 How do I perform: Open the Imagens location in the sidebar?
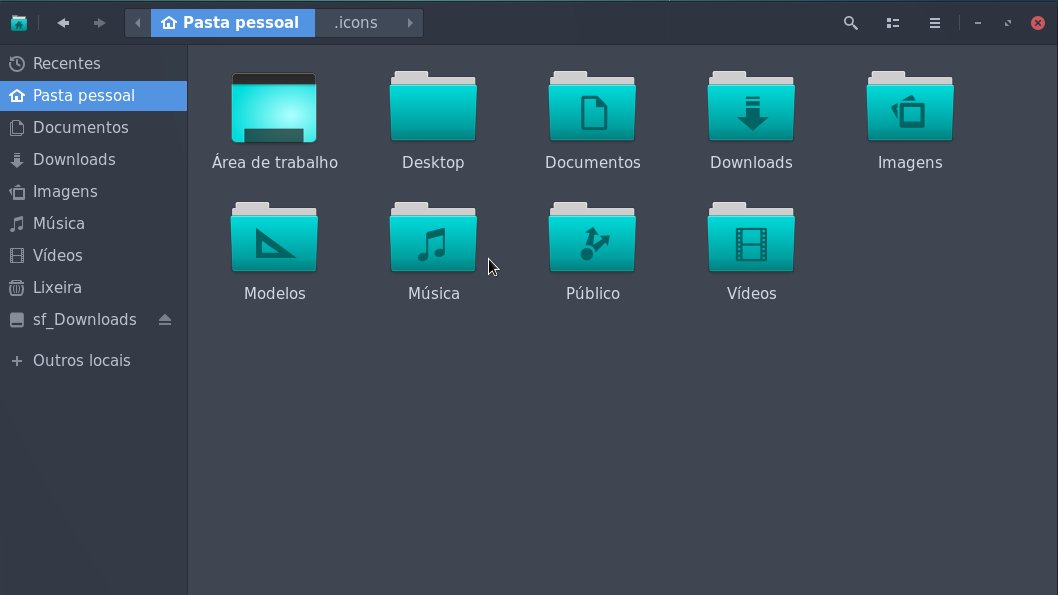click(62, 191)
